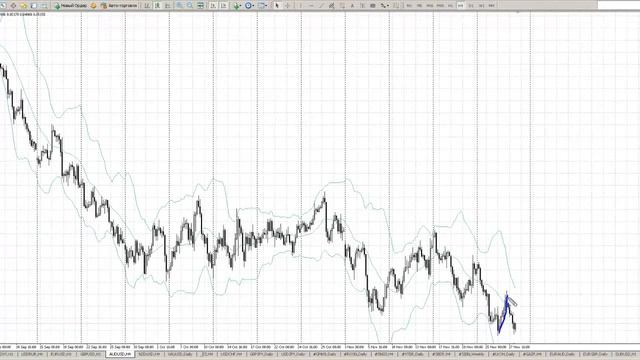Viewport: 640px width, 360px height.
Task: Switch timeframe to M30
Action: click(x=440, y=6)
